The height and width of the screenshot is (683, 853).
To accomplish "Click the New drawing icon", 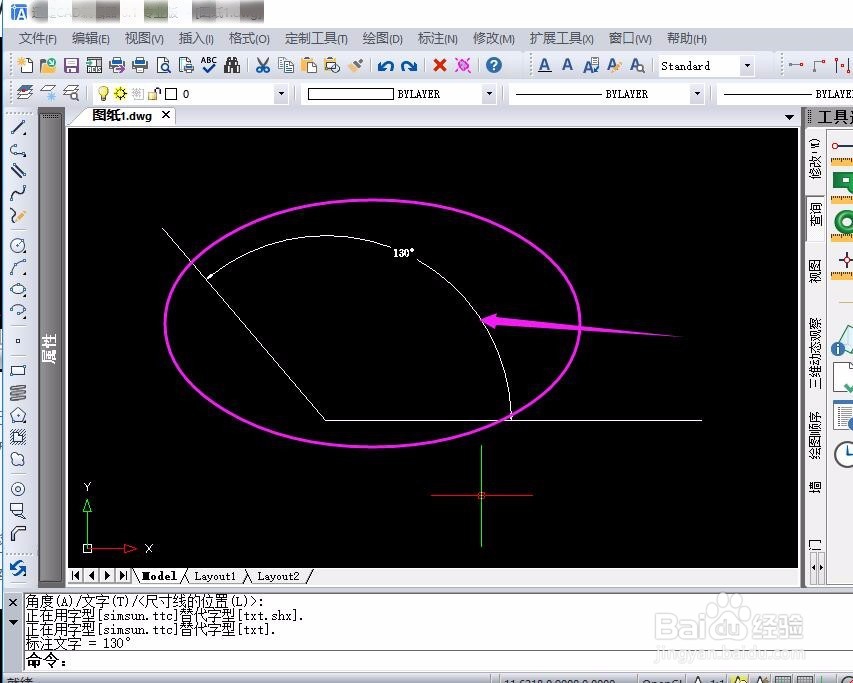I will tap(24, 65).
